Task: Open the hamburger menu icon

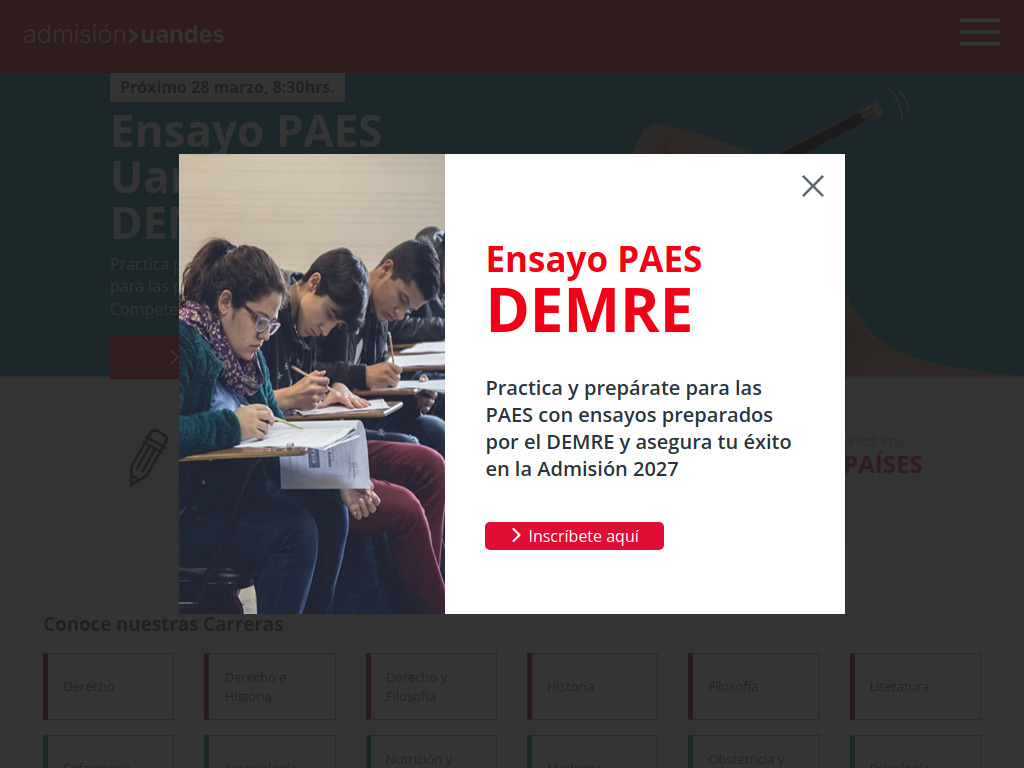Action: click(980, 32)
